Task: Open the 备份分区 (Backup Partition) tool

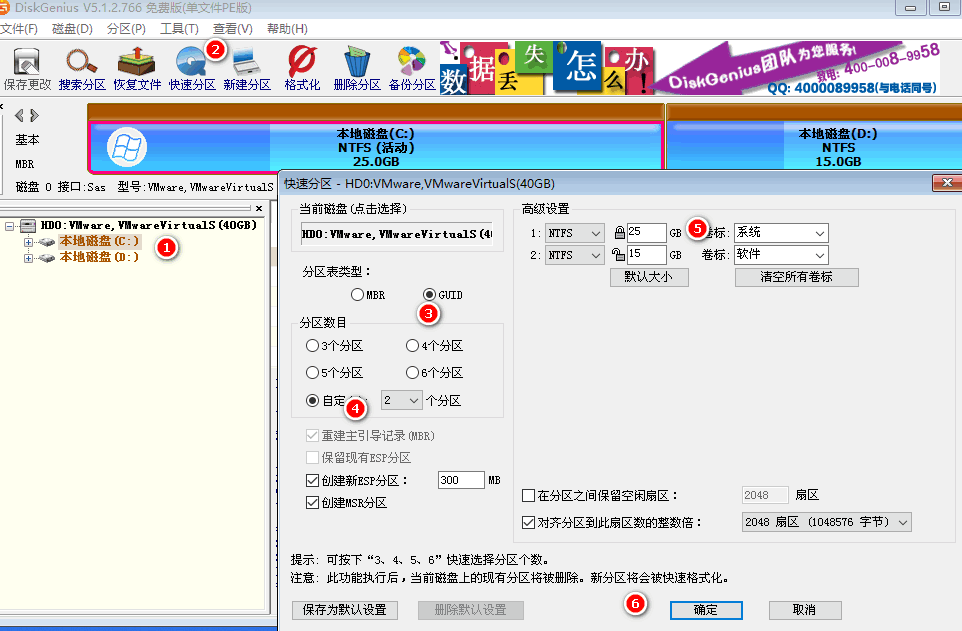Action: 412,62
